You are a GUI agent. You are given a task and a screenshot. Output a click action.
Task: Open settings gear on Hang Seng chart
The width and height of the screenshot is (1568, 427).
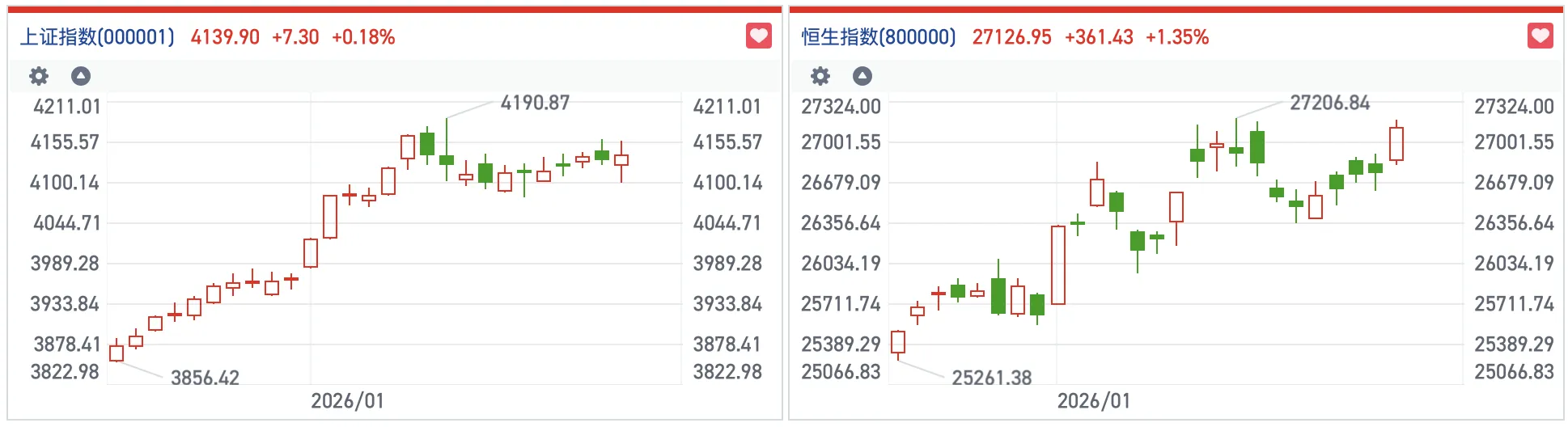pyautogui.click(x=820, y=76)
